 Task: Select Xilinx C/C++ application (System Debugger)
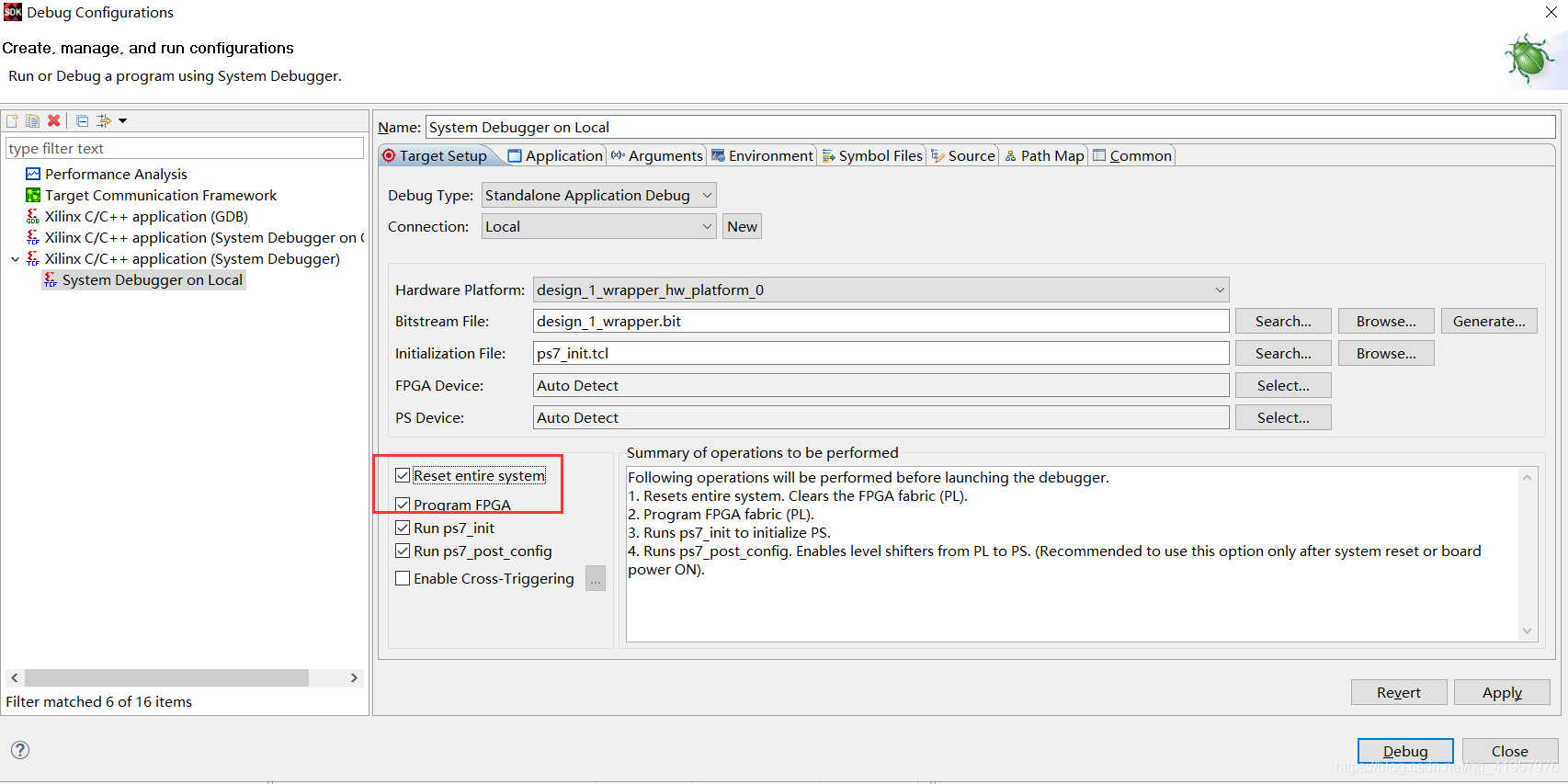point(192,258)
